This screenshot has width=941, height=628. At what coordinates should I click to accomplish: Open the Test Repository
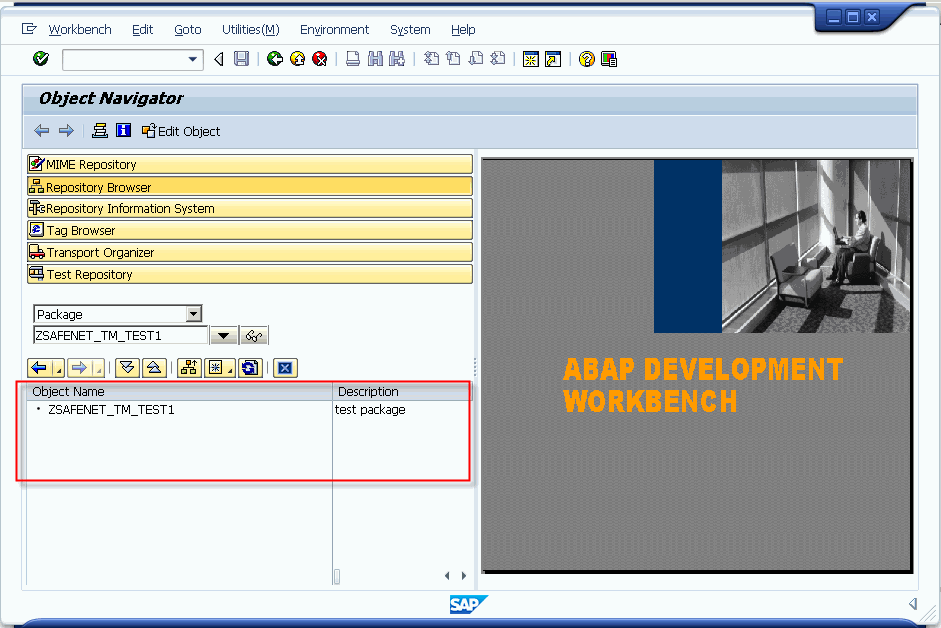click(x=250, y=274)
